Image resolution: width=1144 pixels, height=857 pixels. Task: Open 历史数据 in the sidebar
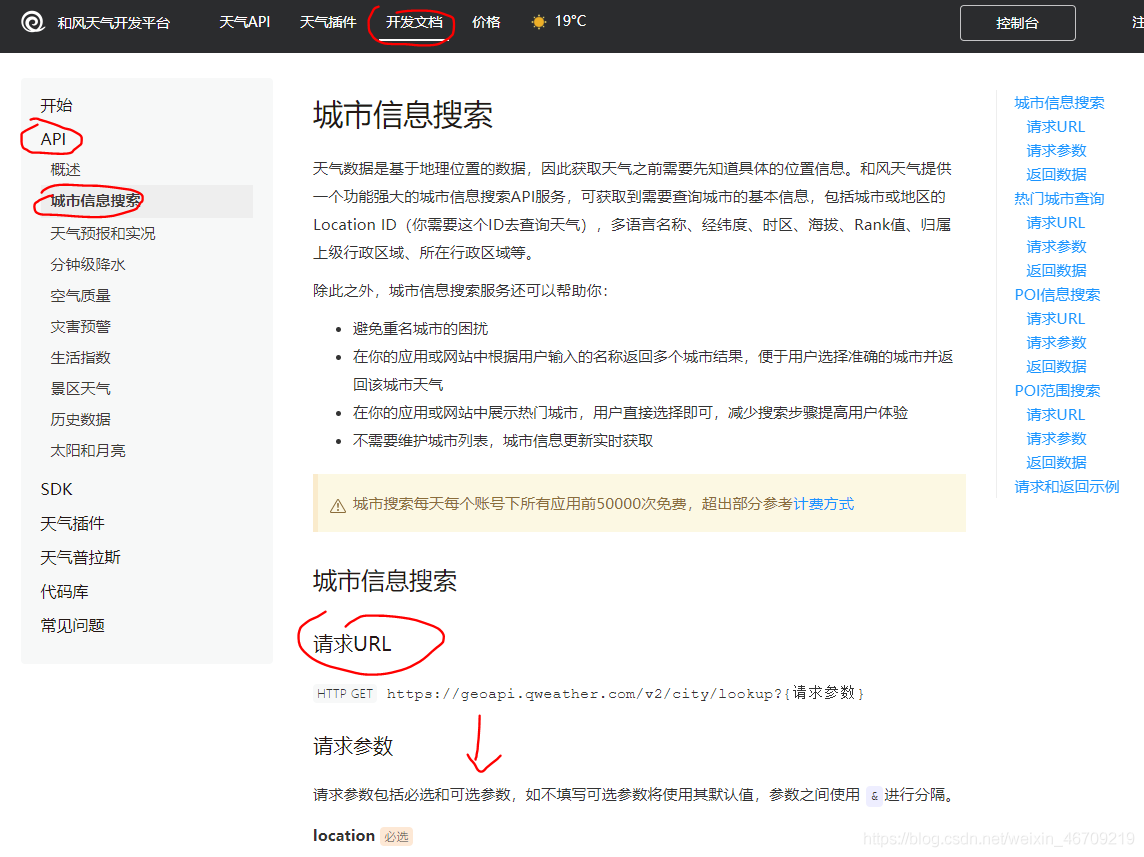tap(80, 419)
